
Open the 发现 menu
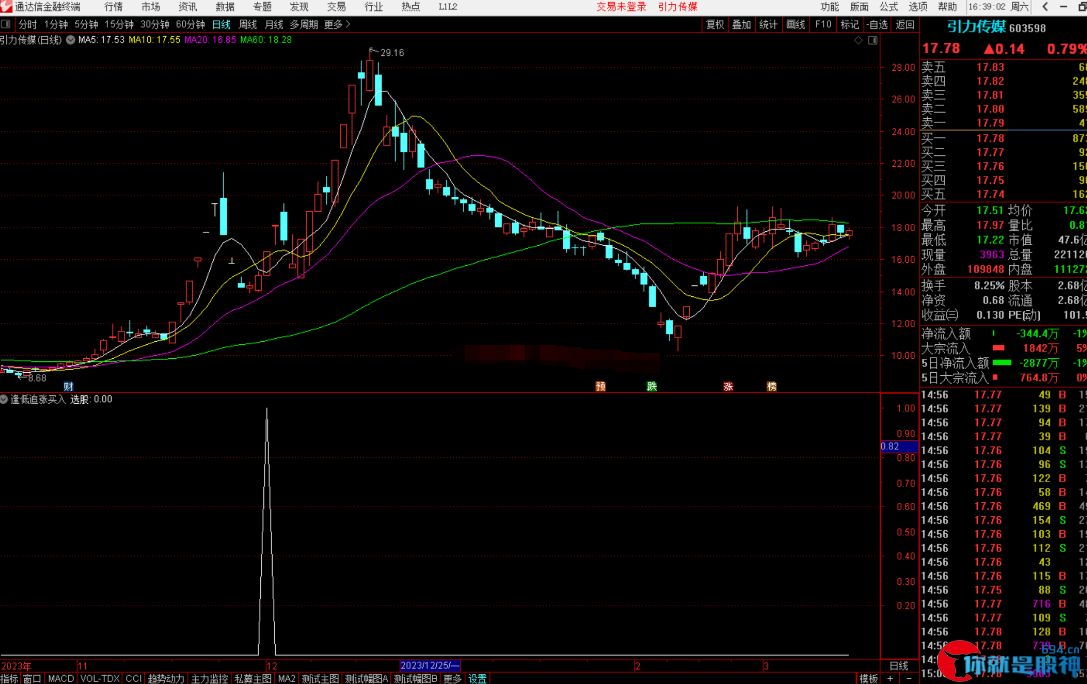[299, 6]
